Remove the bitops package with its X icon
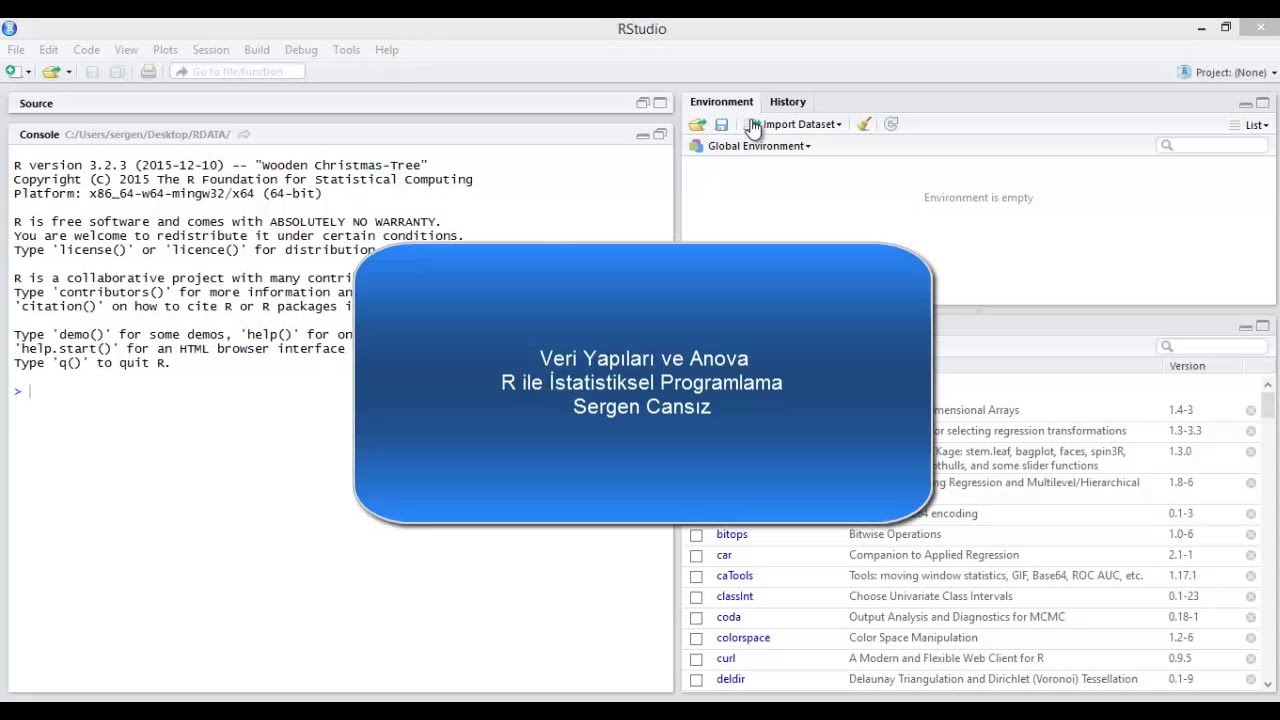 (x=1251, y=535)
